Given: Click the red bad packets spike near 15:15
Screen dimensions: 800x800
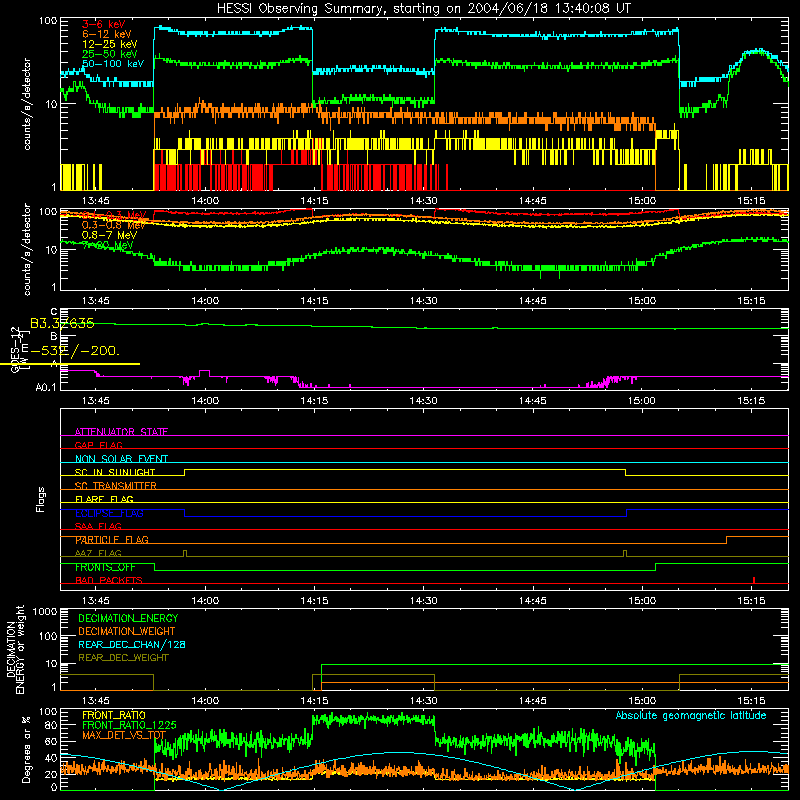Looking at the screenshot, I should tap(754, 580).
